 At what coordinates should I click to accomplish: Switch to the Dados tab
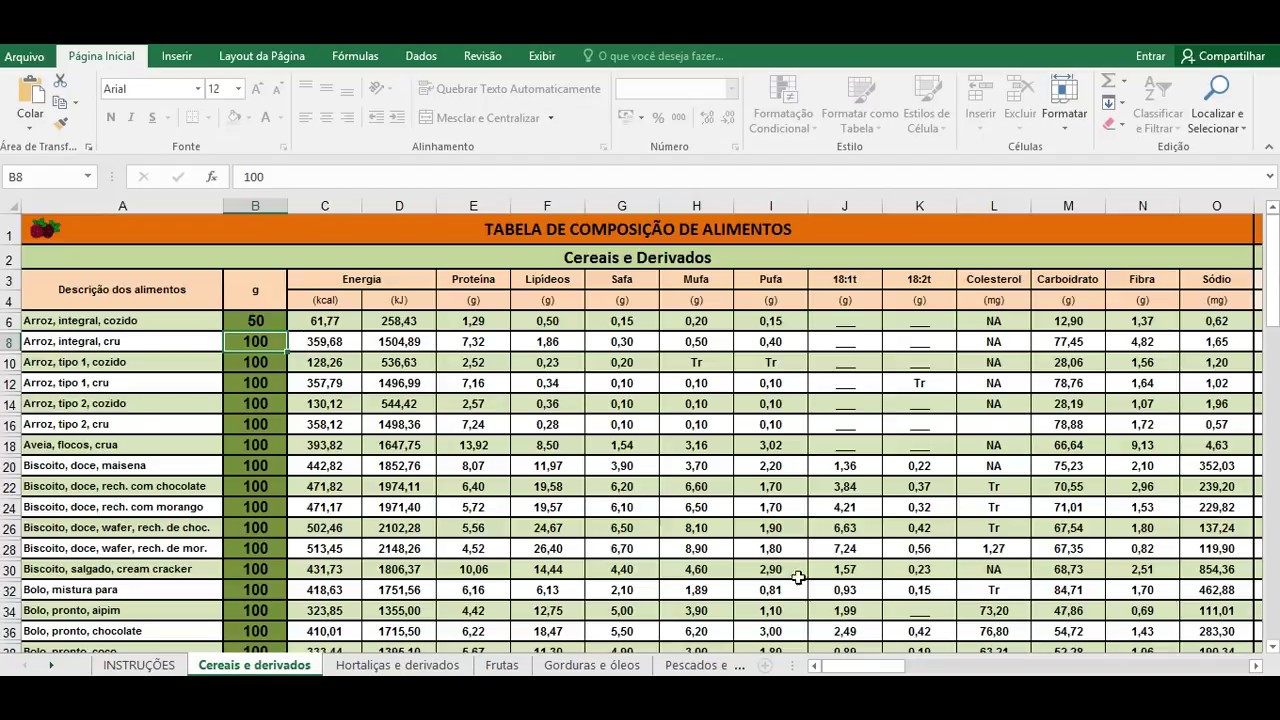pos(421,56)
